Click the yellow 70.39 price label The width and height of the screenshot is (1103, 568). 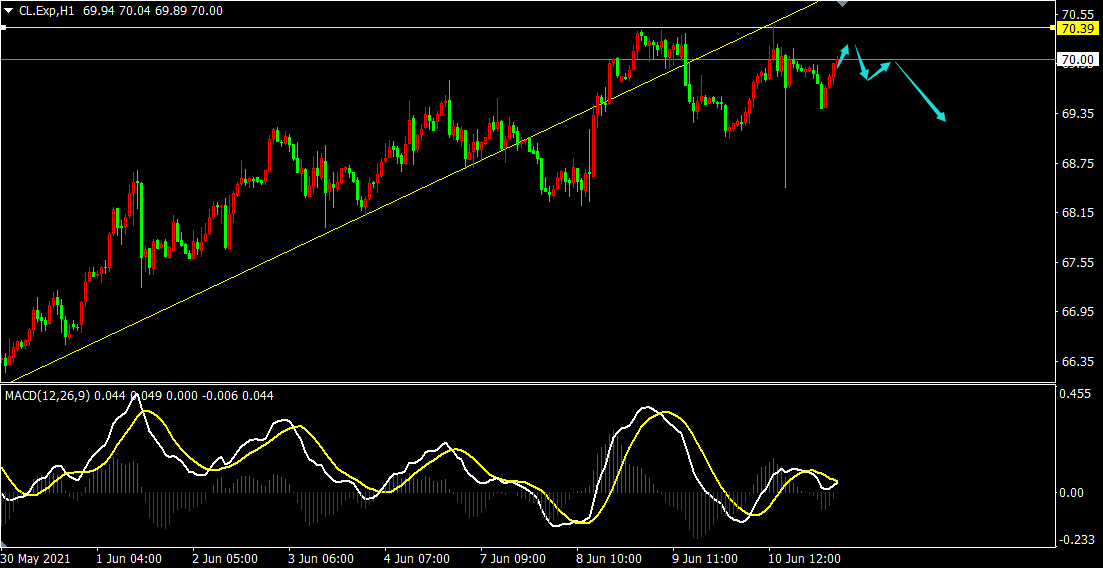1079,28
